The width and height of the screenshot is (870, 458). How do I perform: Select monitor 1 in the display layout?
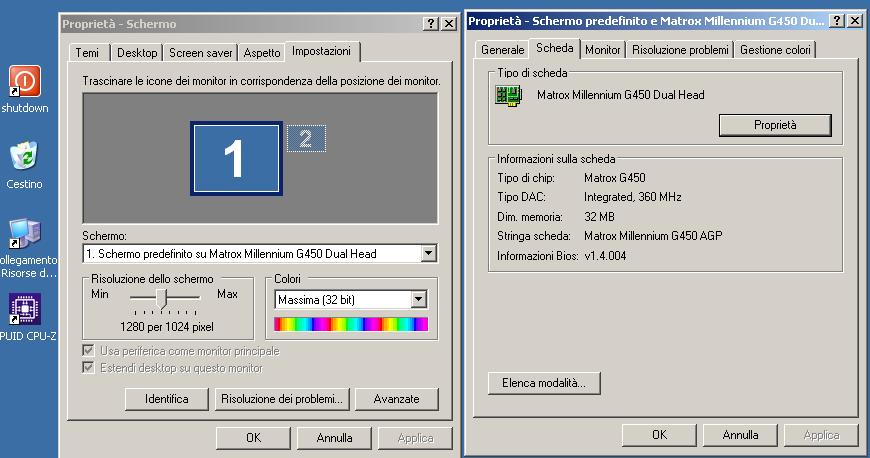coord(236,159)
